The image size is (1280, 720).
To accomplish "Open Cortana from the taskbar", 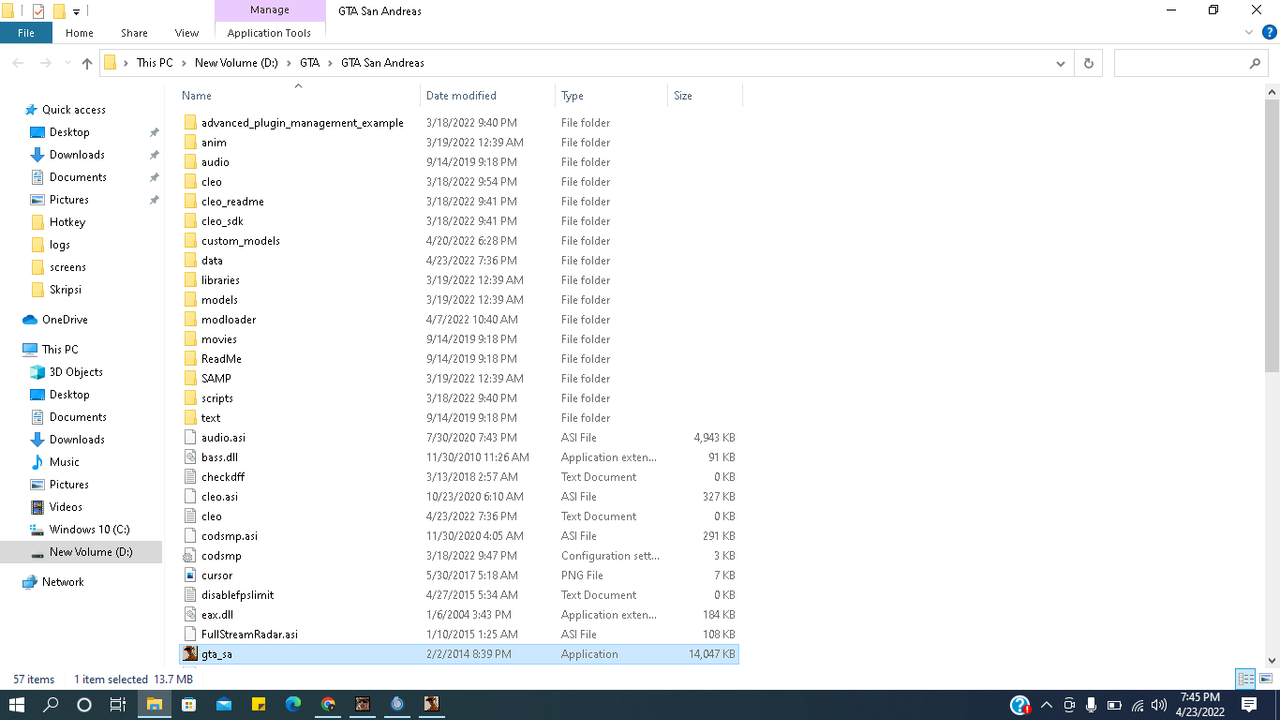I will point(84,705).
